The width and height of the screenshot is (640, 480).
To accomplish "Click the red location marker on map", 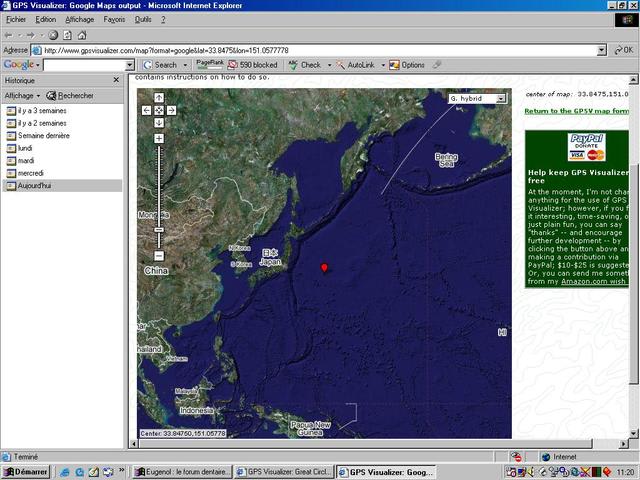I will tap(323, 267).
